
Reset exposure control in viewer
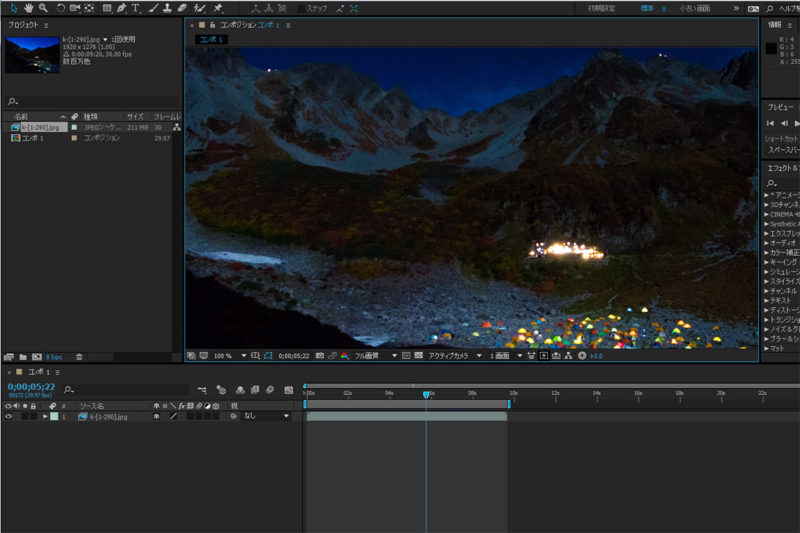[x=582, y=356]
